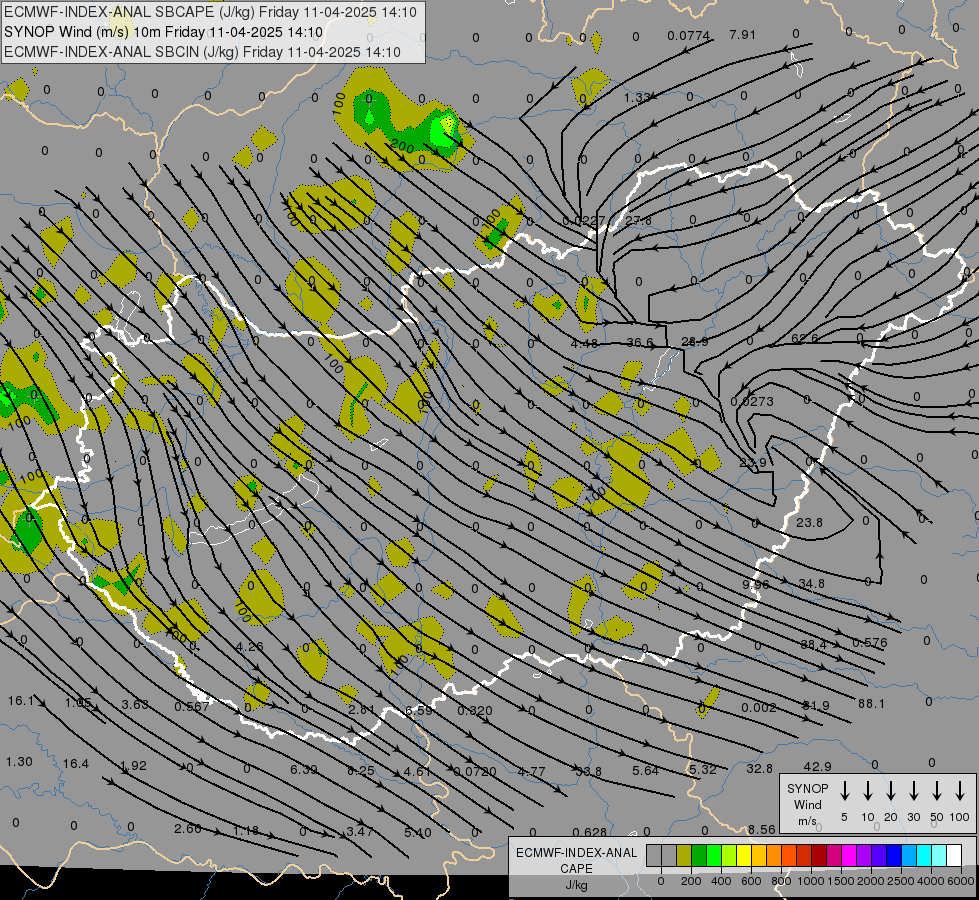The height and width of the screenshot is (900, 979).
Task: Click the '0.0273' value on the map
Action: 752,402
